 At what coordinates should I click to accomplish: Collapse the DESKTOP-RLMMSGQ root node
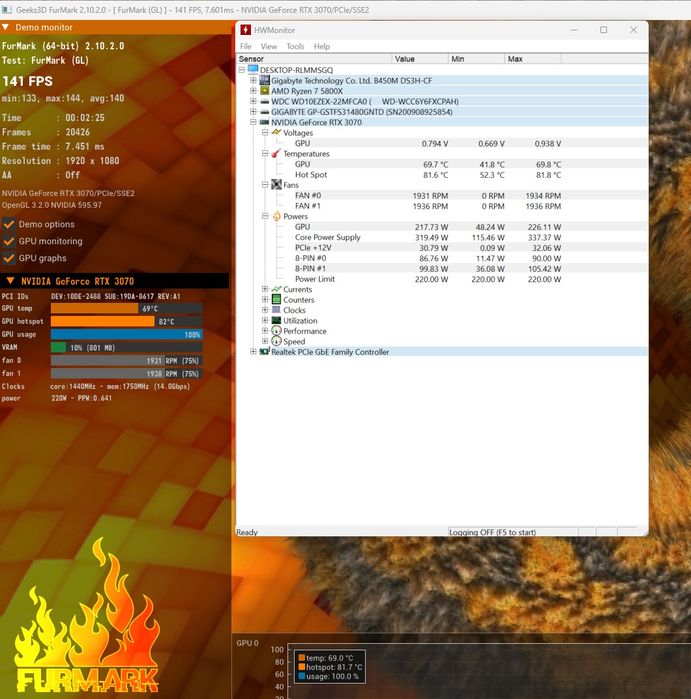pos(242,70)
